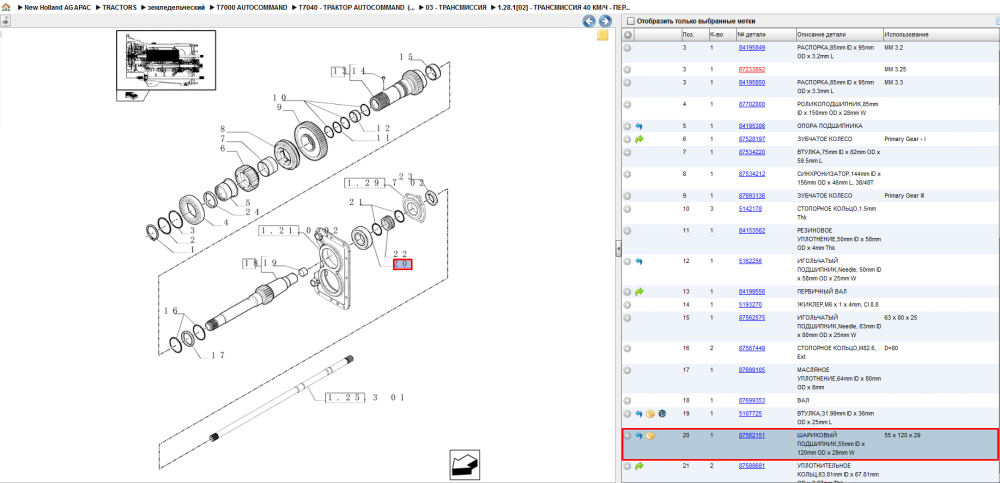Open земледельческий breadcrumb
Image resolution: width=1000 pixels, height=483 pixels.
point(175,7)
